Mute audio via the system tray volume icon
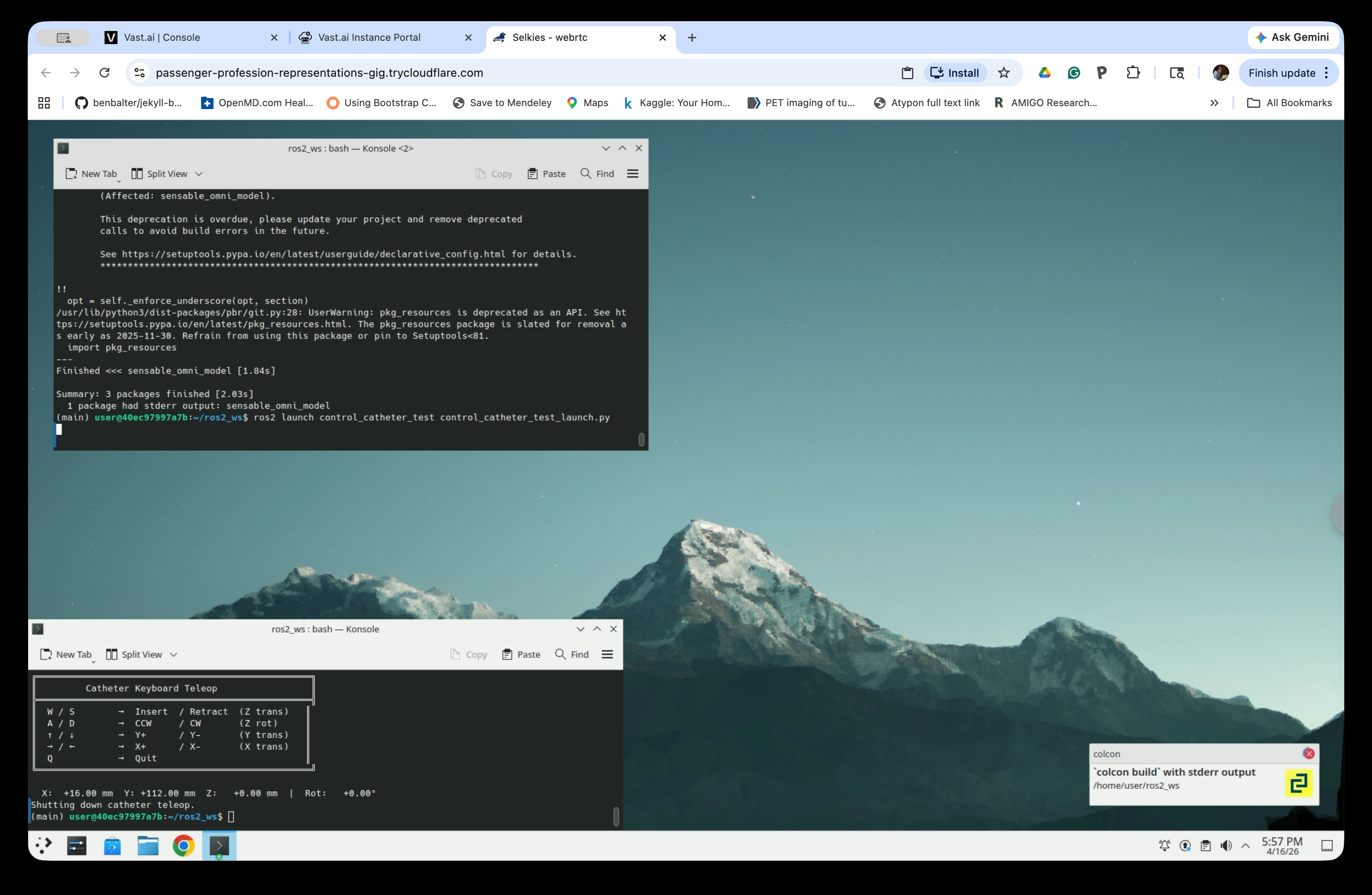The width and height of the screenshot is (1372, 895). [1225, 846]
